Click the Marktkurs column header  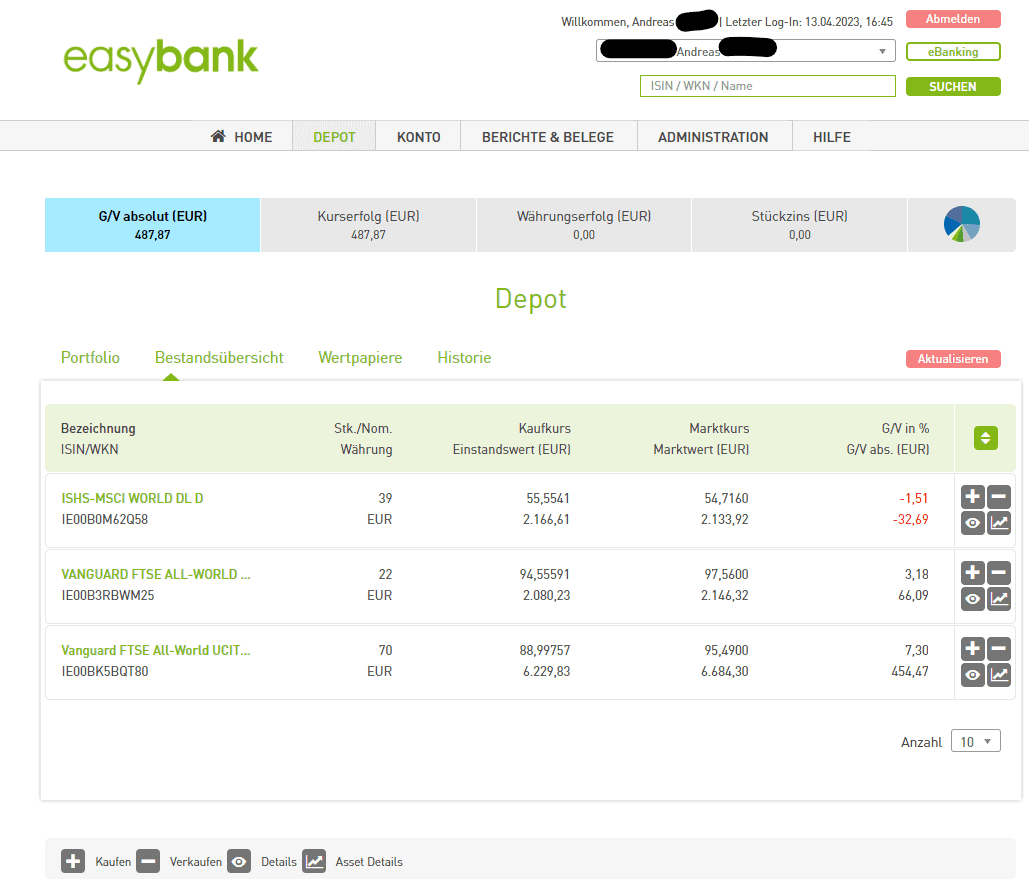(x=719, y=428)
